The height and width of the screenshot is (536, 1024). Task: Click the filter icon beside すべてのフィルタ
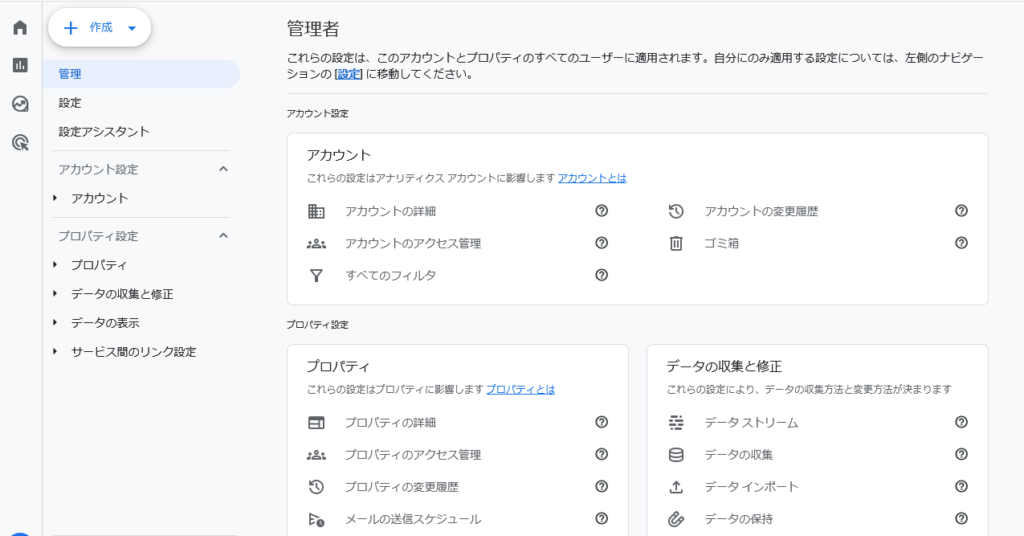point(316,275)
